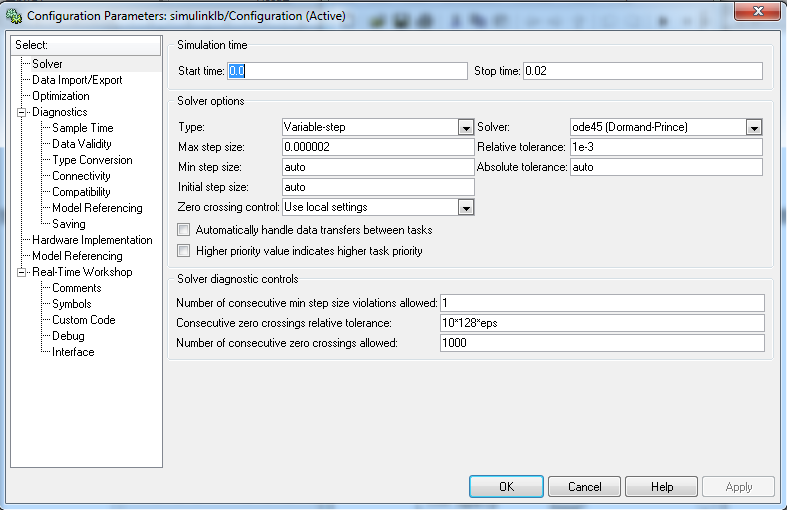Screen dimensions: 787x510
Task: Check higher priority value indicates higher priority
Action: [184, 250]
